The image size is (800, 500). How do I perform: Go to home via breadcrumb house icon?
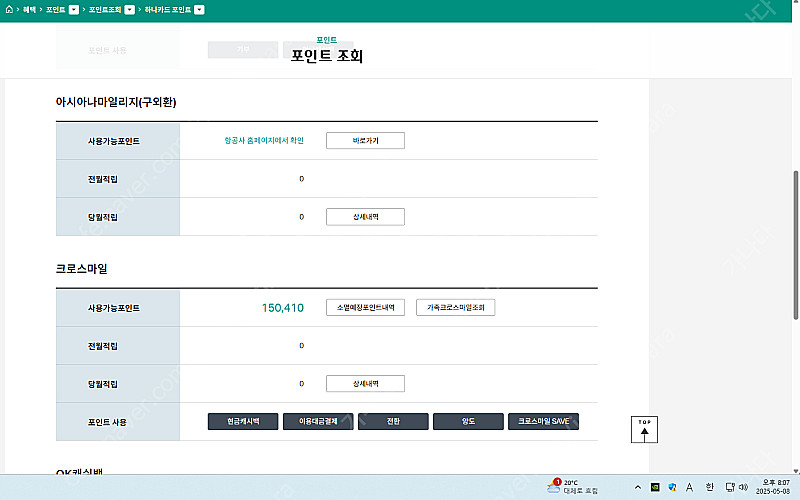tap(9, 9)
